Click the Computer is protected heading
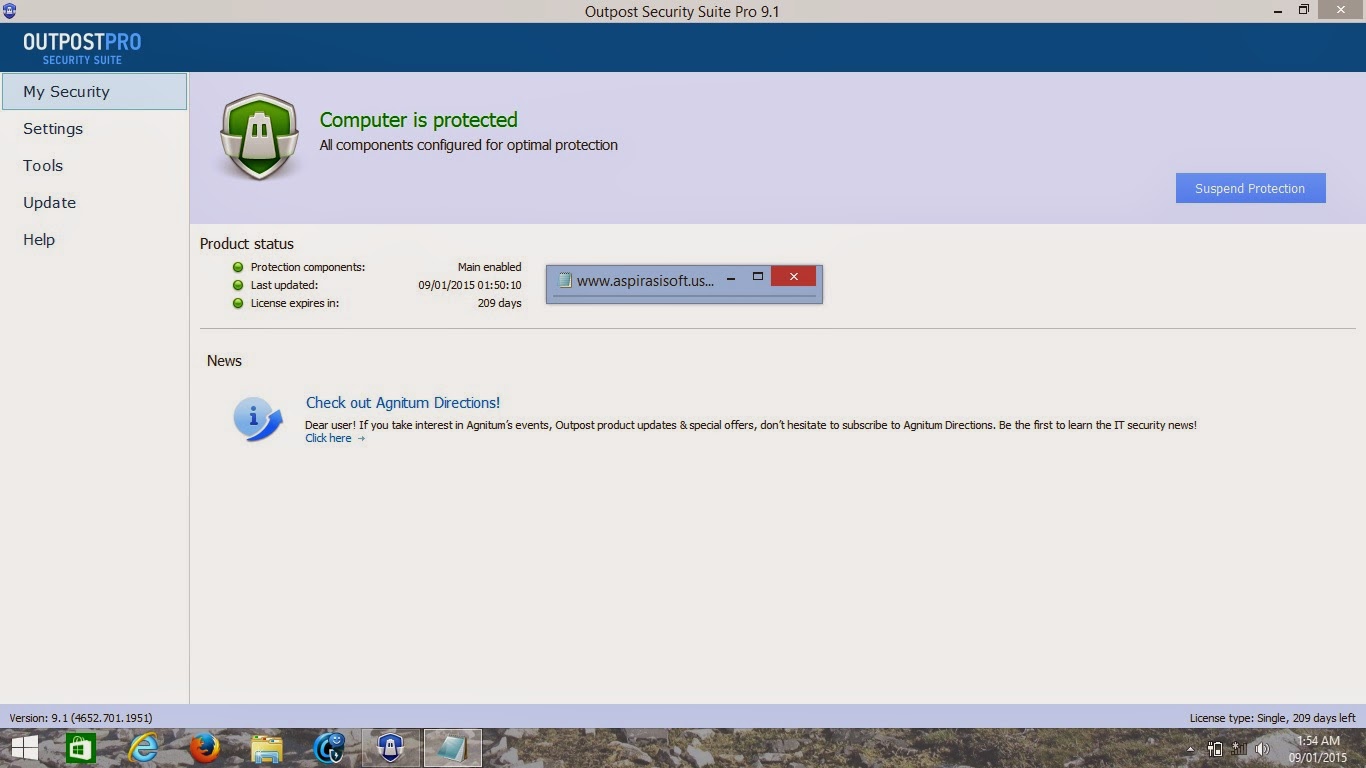 [x=419, y=120]
